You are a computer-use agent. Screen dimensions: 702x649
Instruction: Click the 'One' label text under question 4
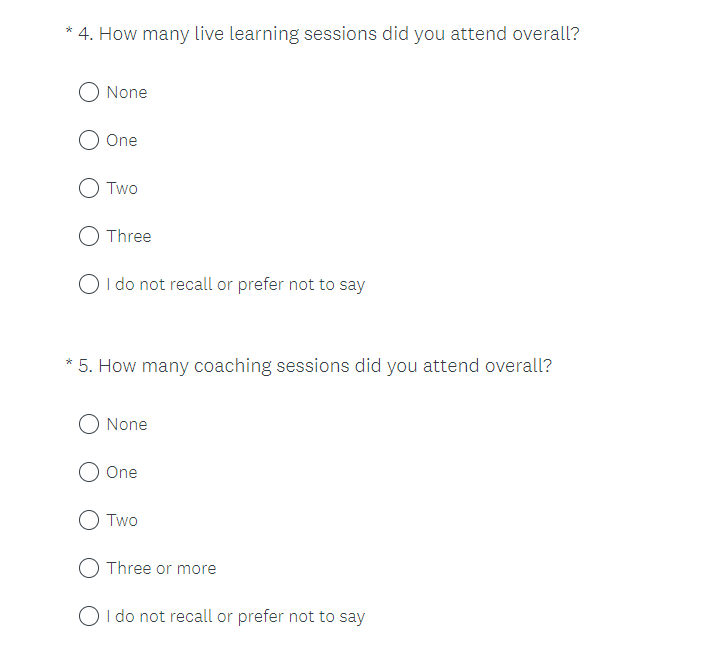click(122, 140)
